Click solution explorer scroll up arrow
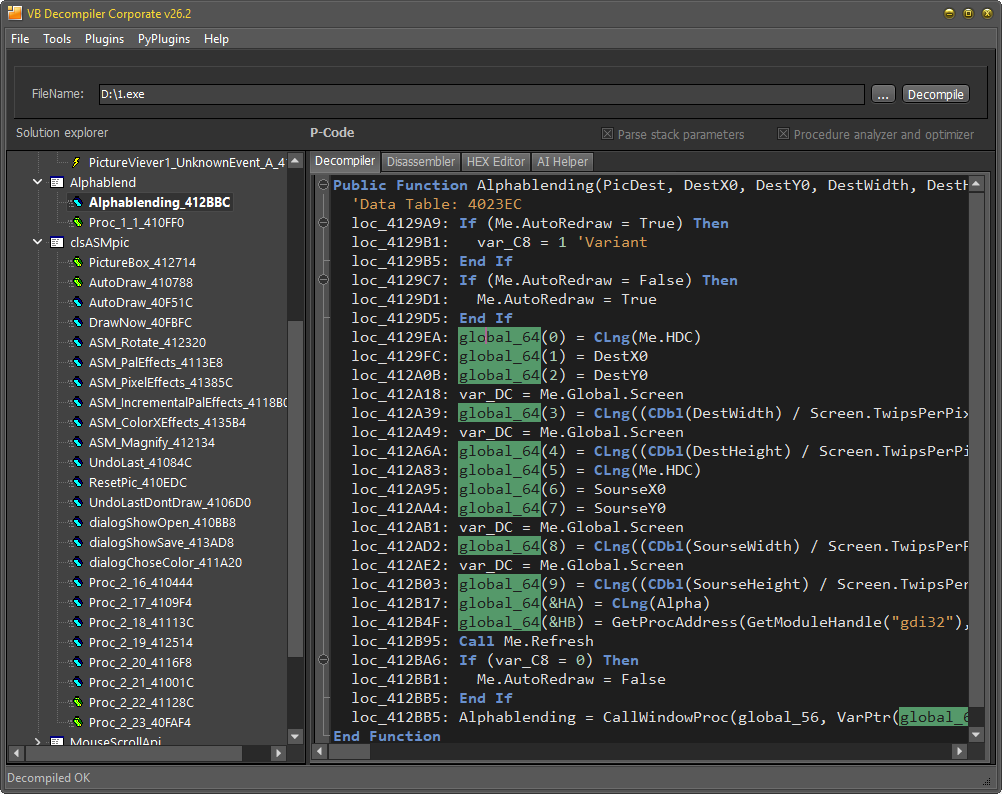This screenshot has width=1002, height=794. pyautogui.click(x=295, y=160)
